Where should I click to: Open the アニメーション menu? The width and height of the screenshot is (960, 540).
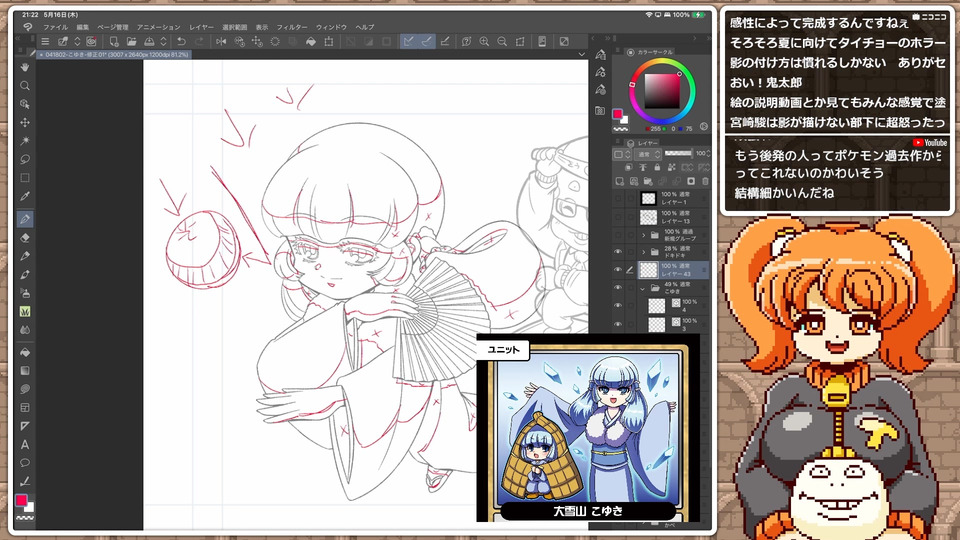(x=159, y=27)
